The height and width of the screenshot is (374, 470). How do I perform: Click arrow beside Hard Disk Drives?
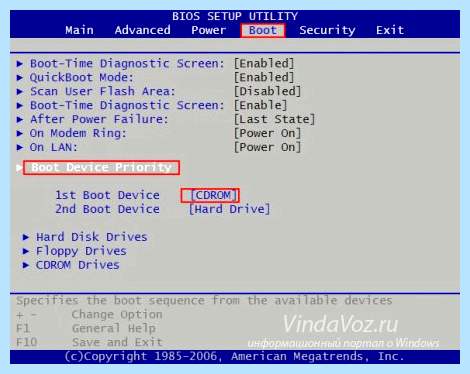click(26, 237)
